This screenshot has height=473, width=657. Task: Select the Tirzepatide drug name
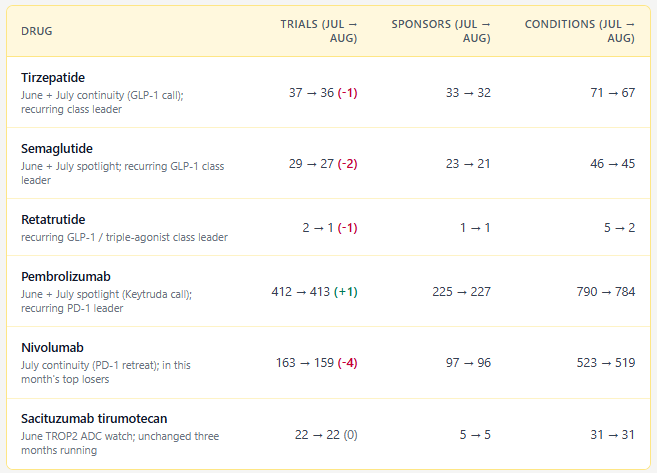coord(53,78)
